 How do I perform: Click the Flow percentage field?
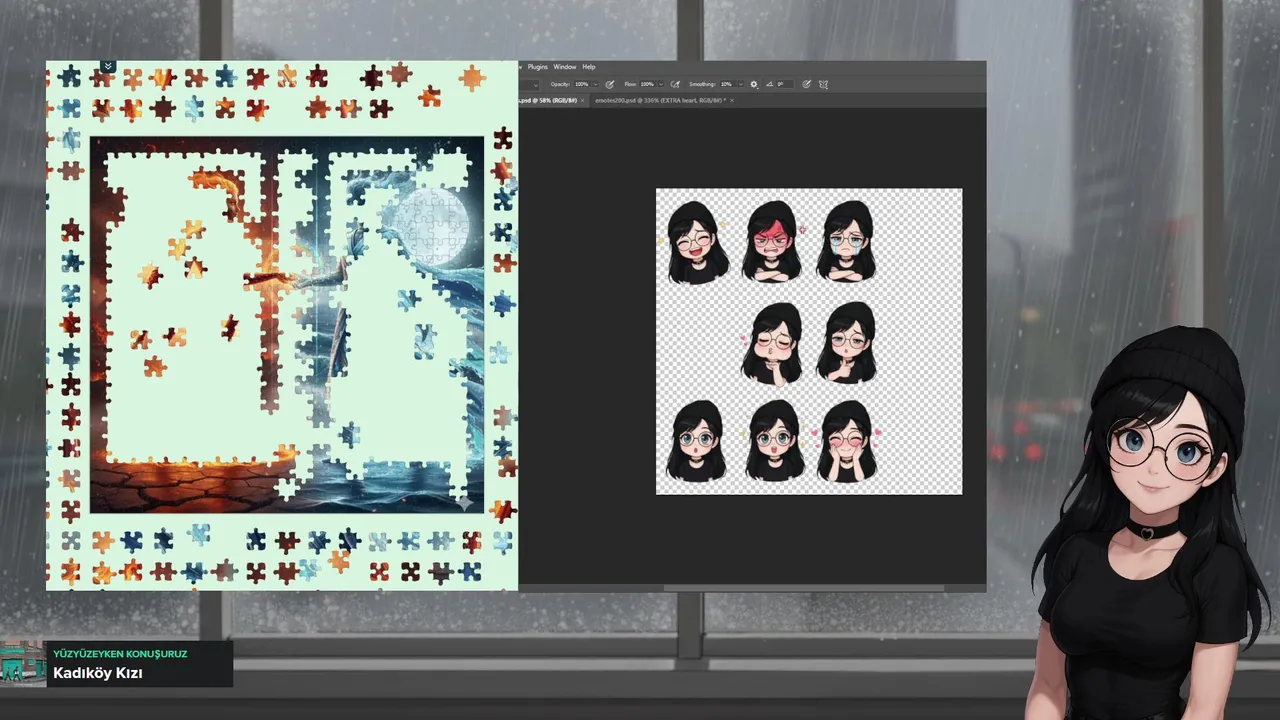pos(647,84)
